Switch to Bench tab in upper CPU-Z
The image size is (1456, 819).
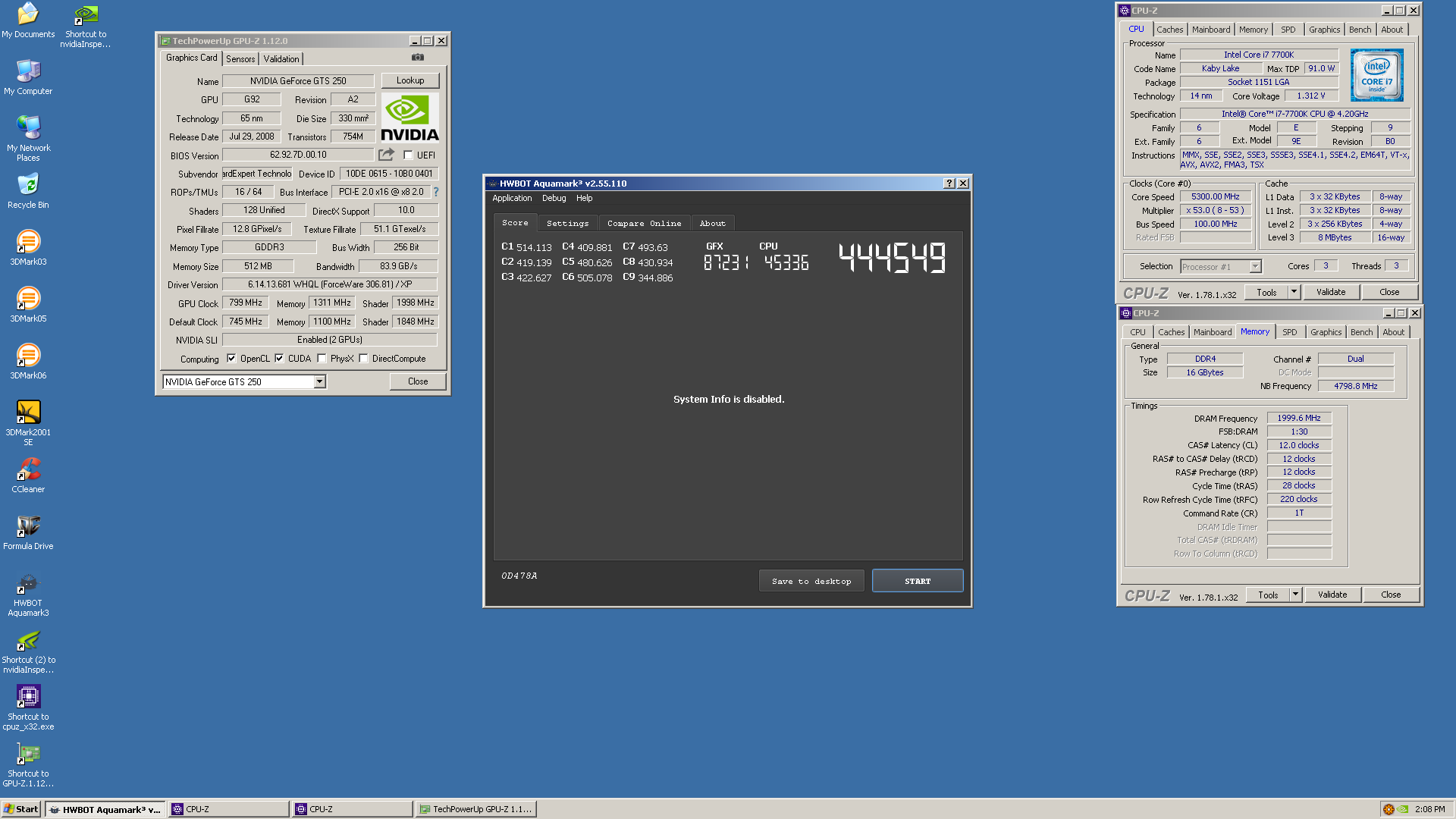(x=1360, y=30)
